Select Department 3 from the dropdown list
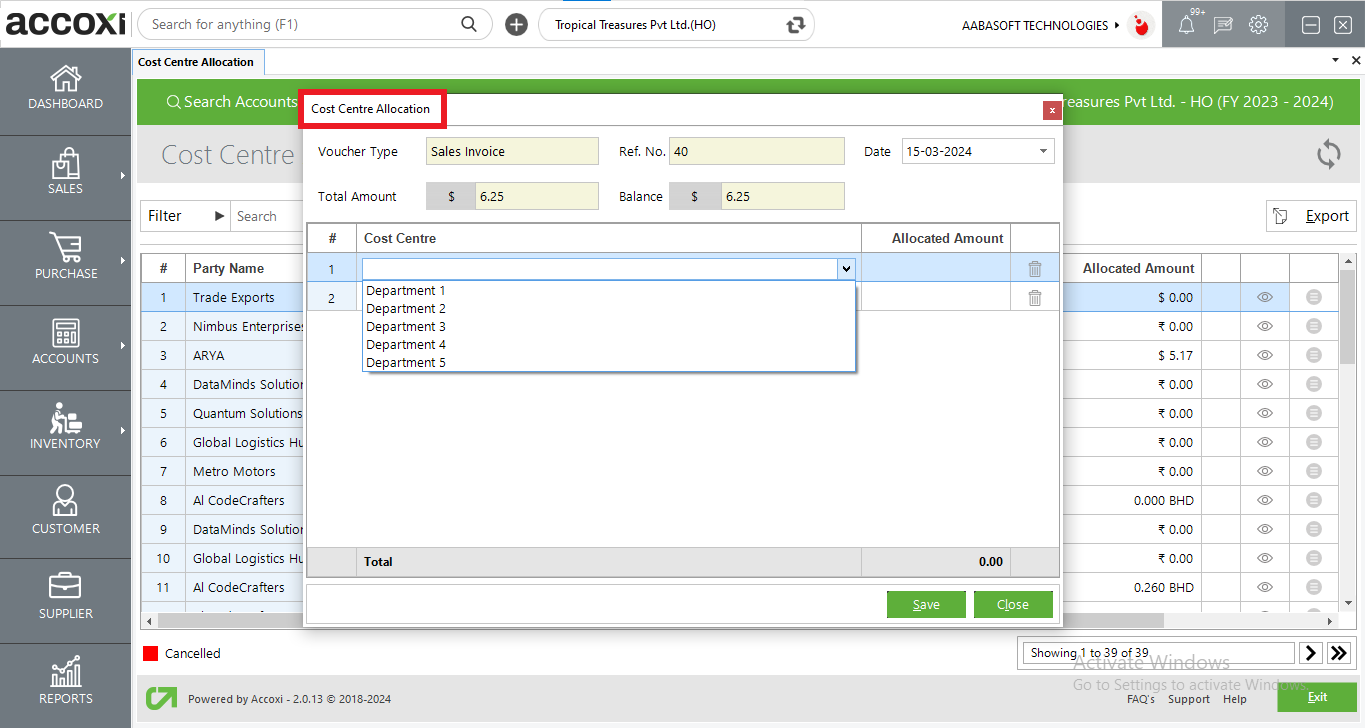The height and width of the screenshot is (728, 1365). 406,326
